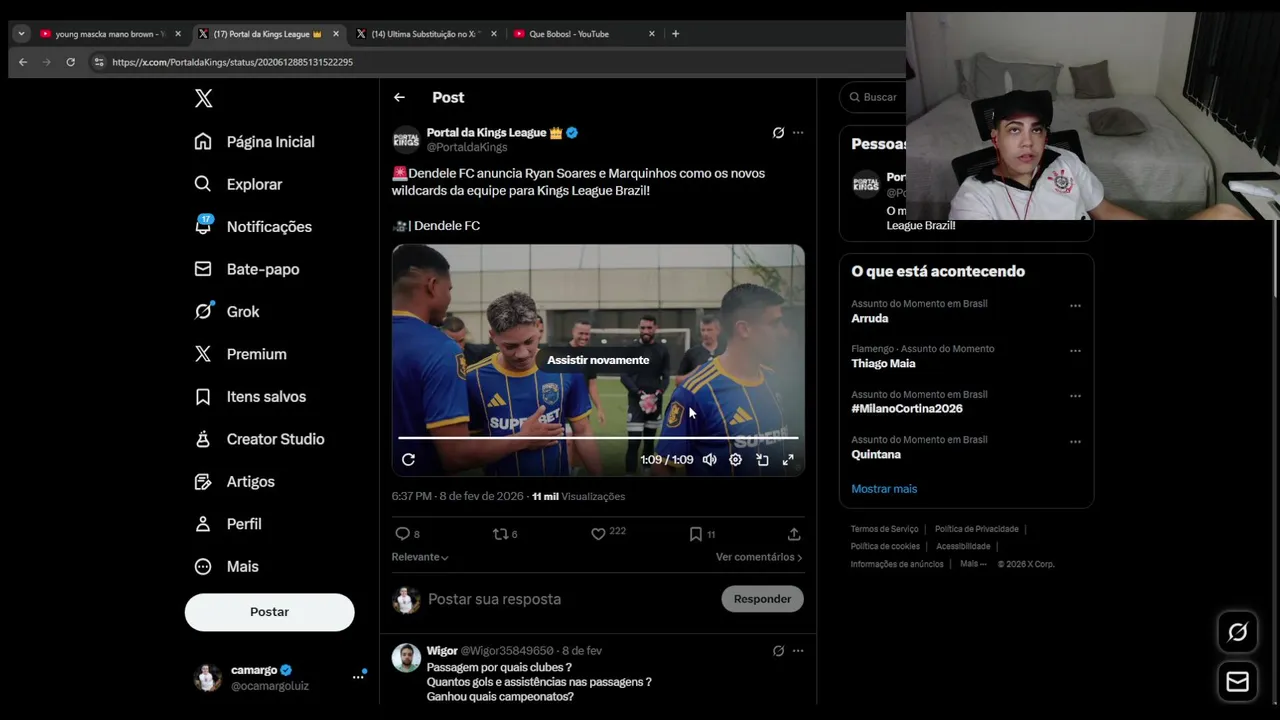This screenshot has width=1280, height=720.
Task: Expand Mais footer menu
Action: (973, 564)
